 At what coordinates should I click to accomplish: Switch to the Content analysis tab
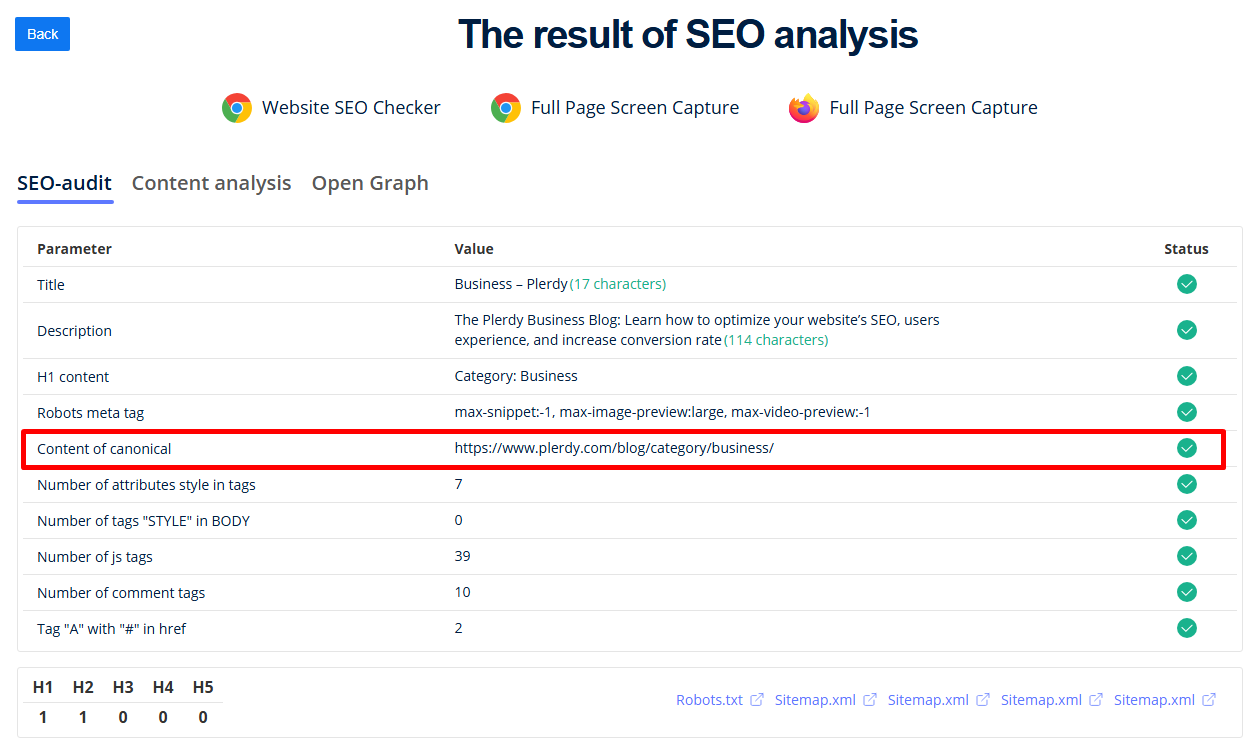click(x=211, y=183)
